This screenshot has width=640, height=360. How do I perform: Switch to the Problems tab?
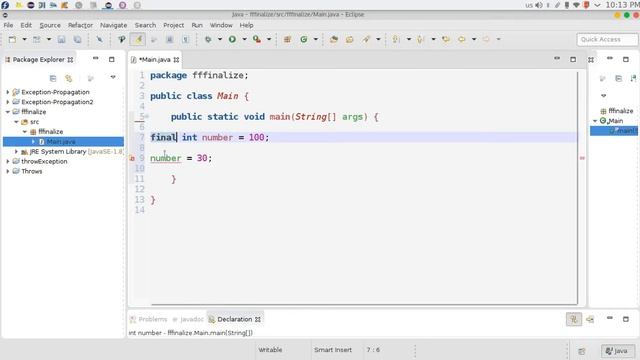pos(149,319)
